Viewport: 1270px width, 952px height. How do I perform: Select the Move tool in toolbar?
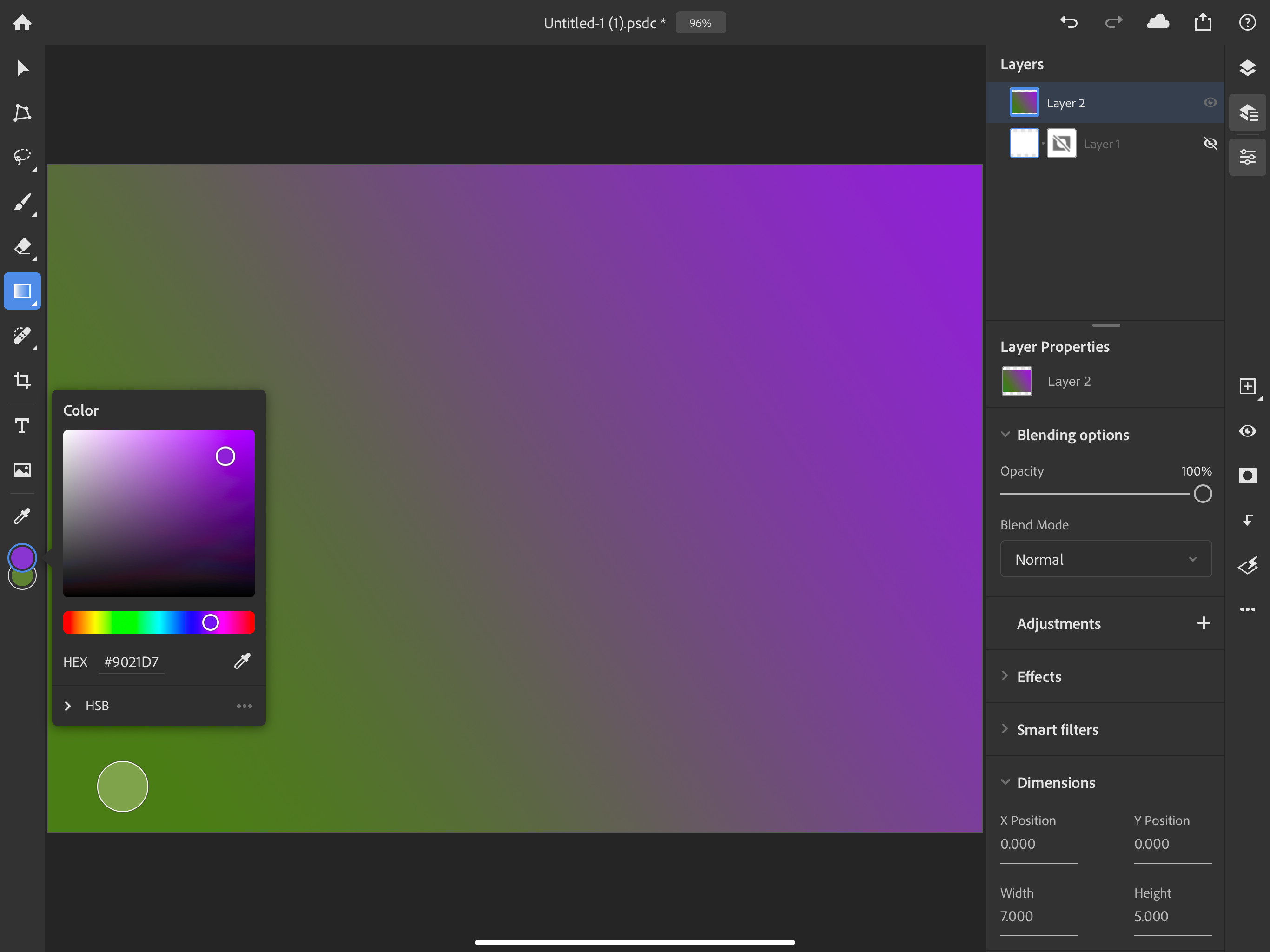[x=22, y=67]
